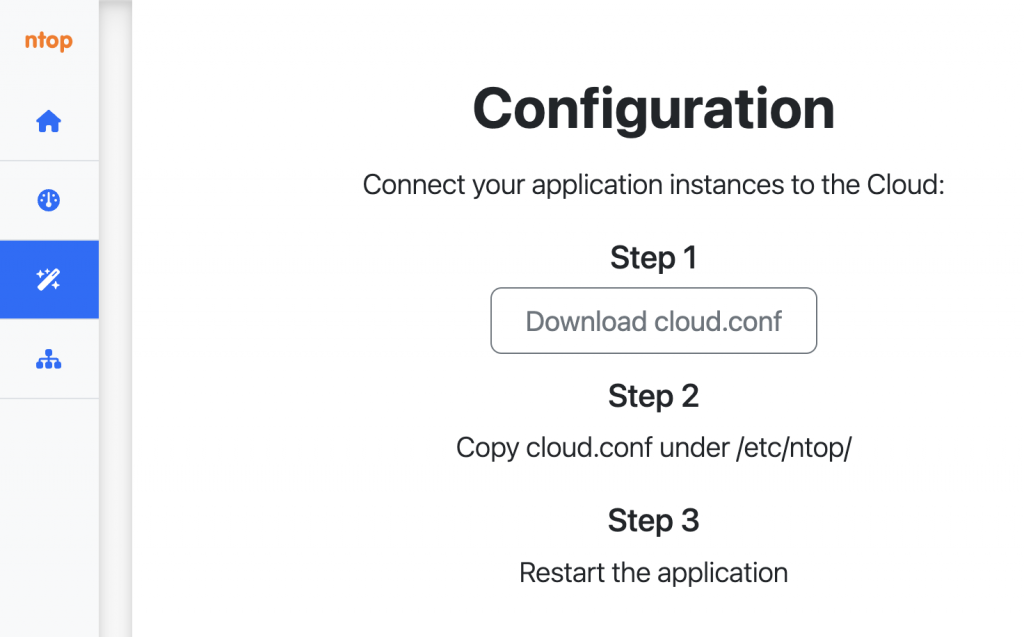Open the dashboard gauge icon
The width and height of the screenshot is (1024, 637).
point(48,200)
